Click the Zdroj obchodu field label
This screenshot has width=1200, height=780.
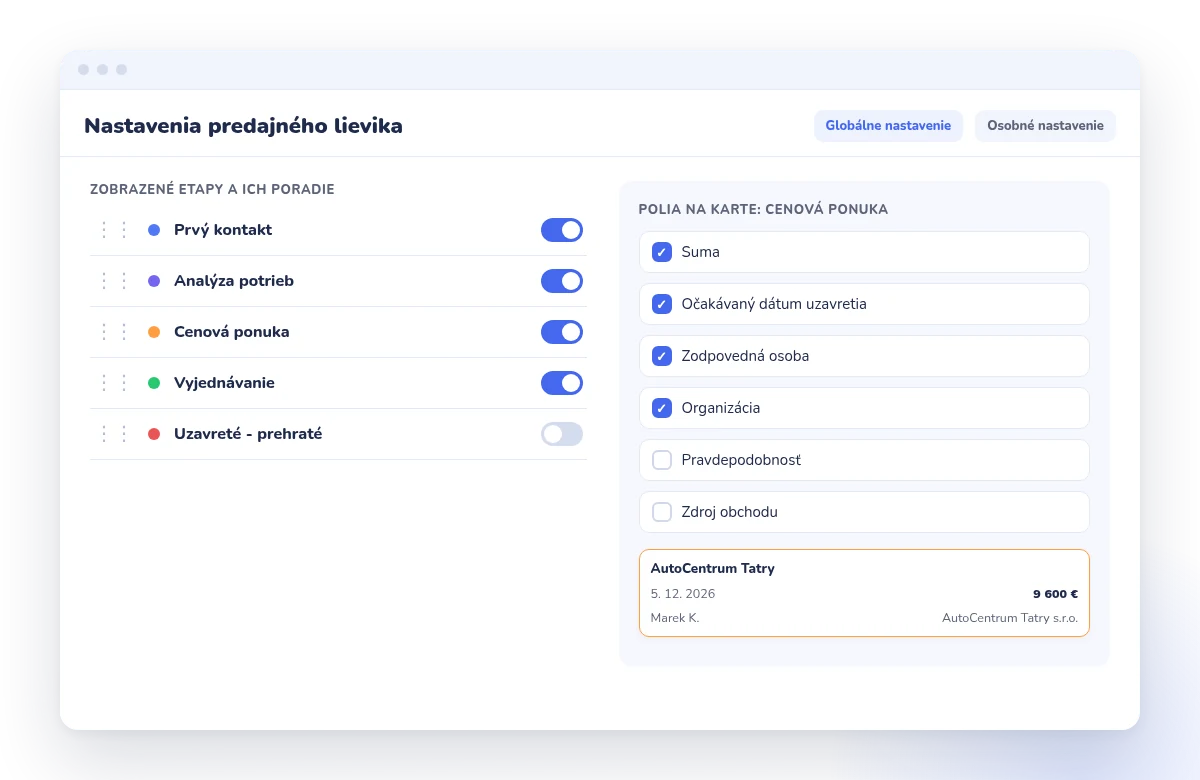coord(730,512)
